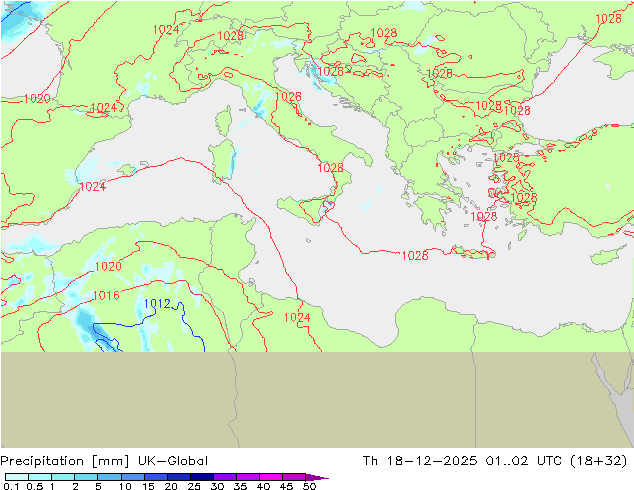This screenshot has width=634, height=490.
Task: Click legend scale number '15'
Action: pyautogui.click(x=148, y=486)
